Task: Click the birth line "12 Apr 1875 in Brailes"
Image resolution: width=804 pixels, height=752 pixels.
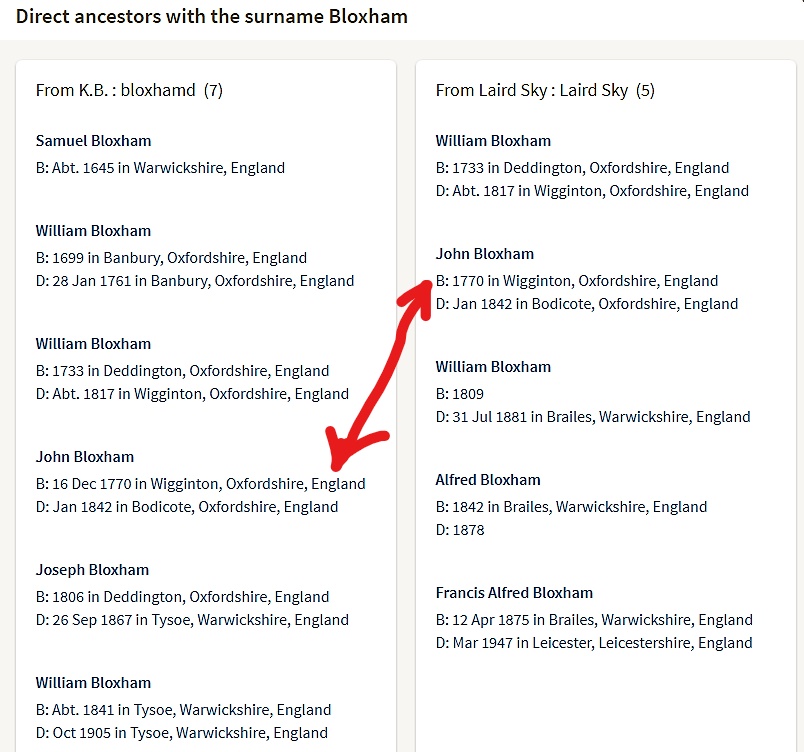Action: click(x=594, y=620)
